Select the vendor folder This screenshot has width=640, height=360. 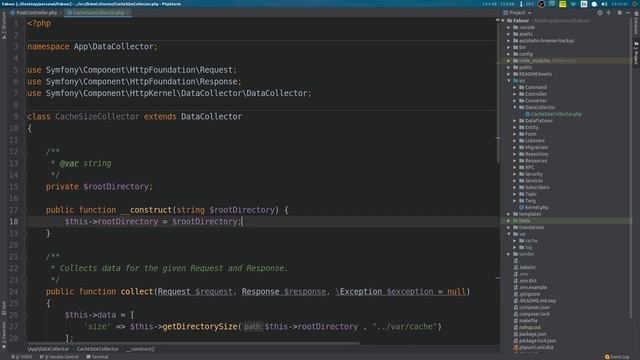coord(526,254)
